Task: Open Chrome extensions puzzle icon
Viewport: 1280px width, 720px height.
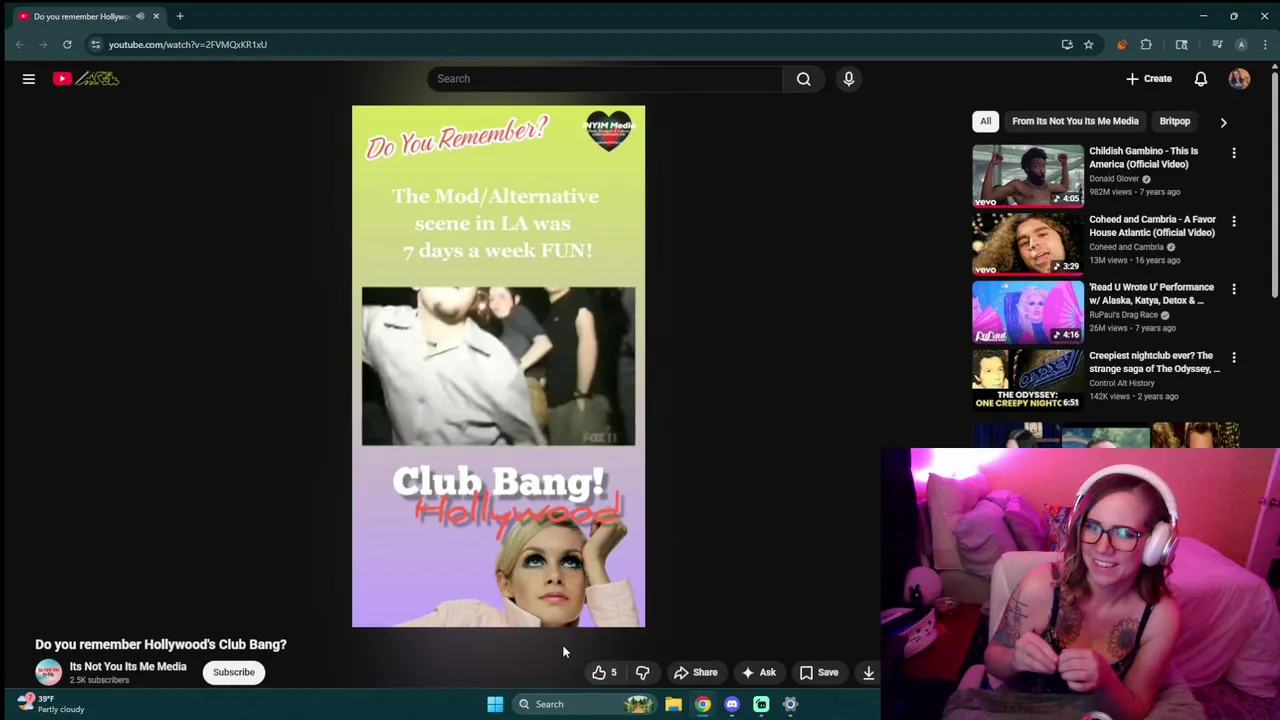Action: [1146, 44]
